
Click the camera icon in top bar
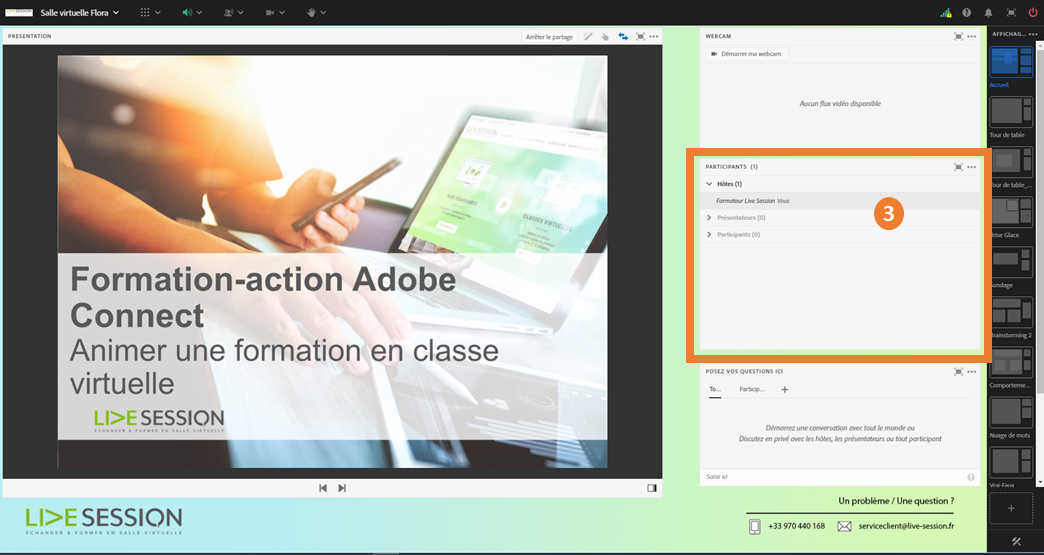(270, 12)
